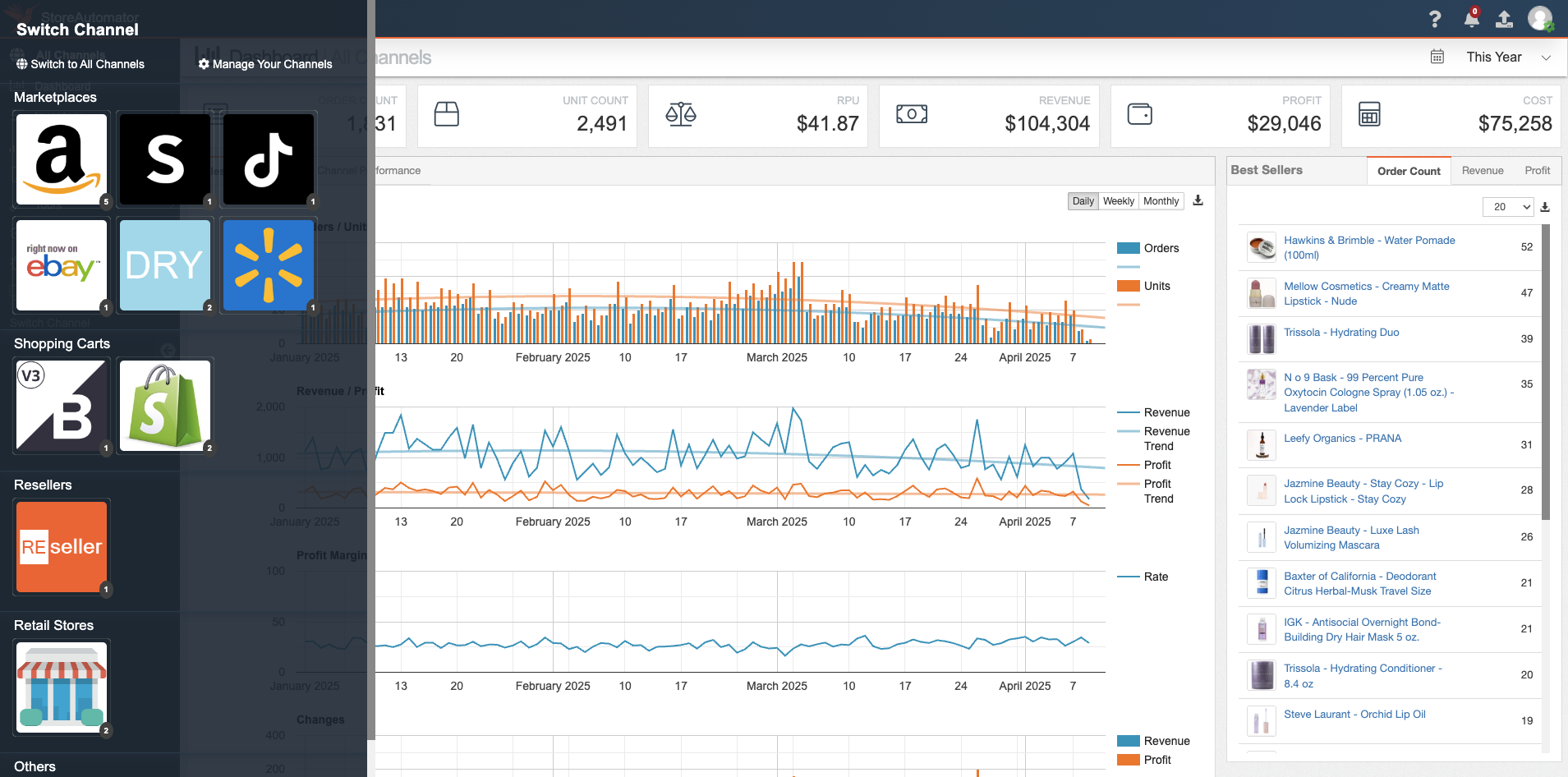The height and width of the screenshot is (777, 1568).
Task: Switch Best Sellers to Revenue tab
Action: 1482,170
